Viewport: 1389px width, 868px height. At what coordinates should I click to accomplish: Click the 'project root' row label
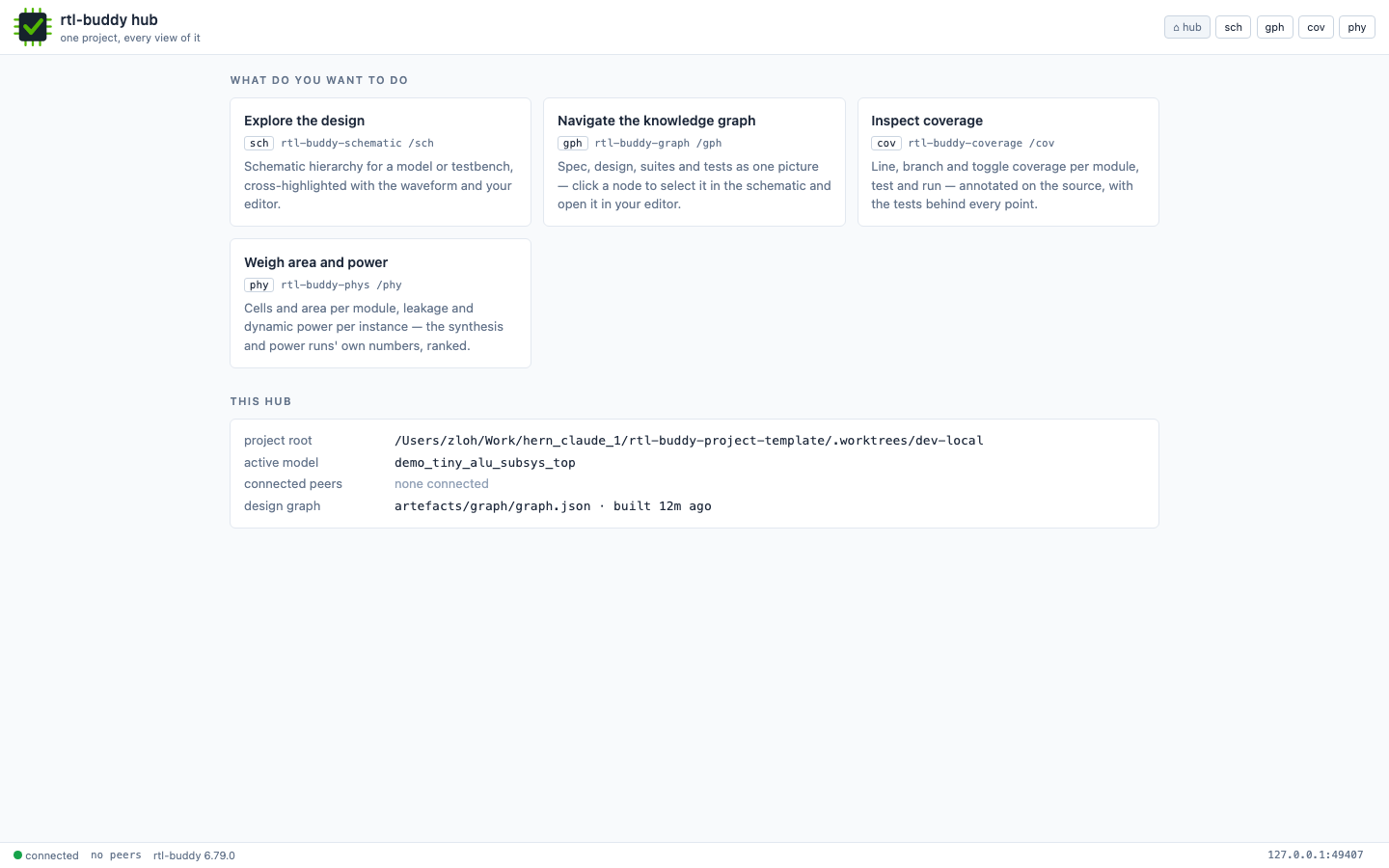(278, 441)
